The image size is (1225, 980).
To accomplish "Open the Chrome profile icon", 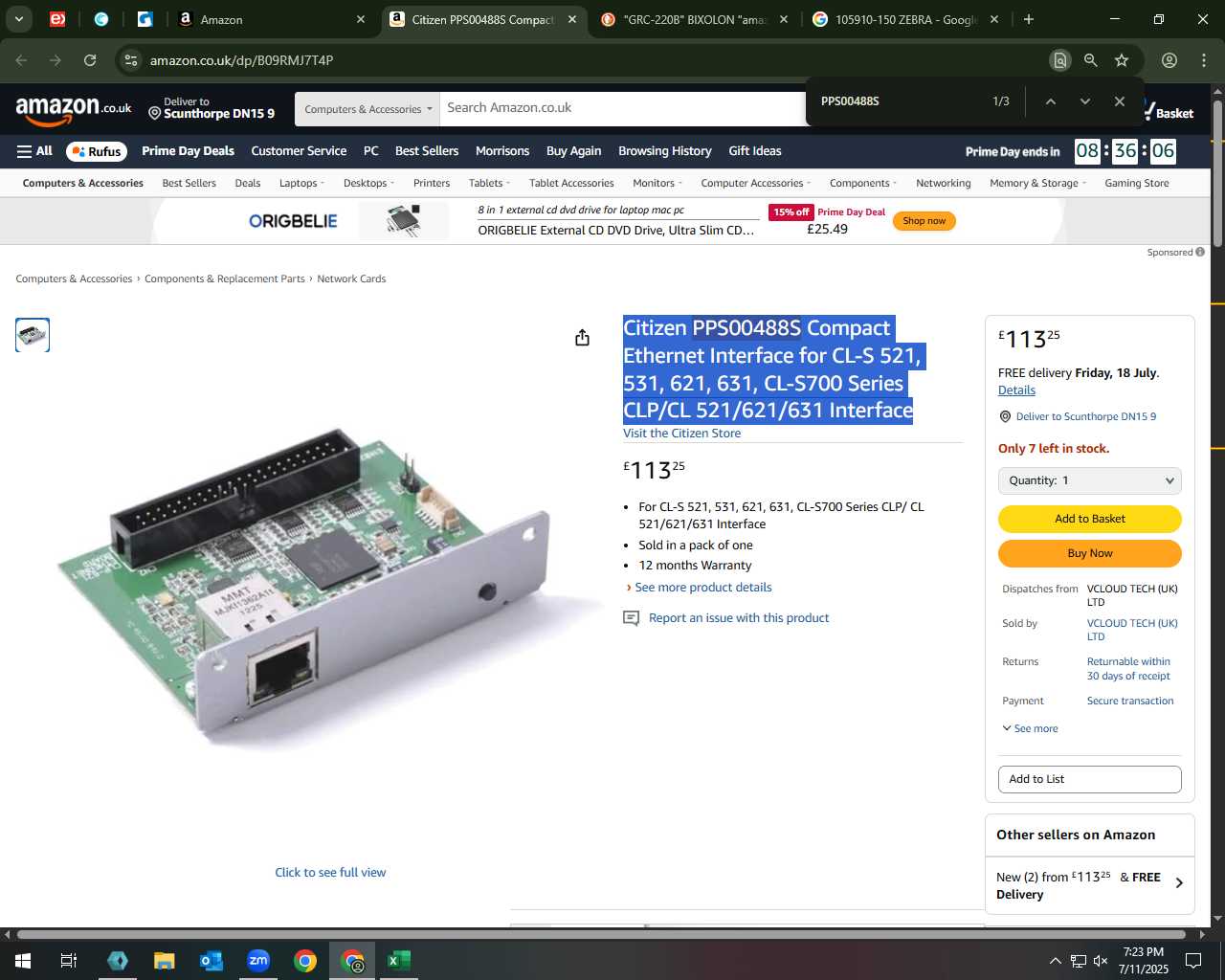I will pyautogui.click(x=1169, y=60).
